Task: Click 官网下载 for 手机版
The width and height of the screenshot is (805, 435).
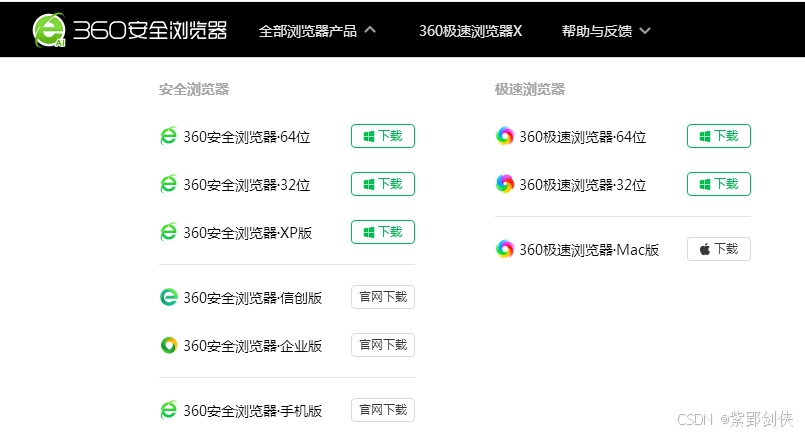Action: [x=383, y=410]
